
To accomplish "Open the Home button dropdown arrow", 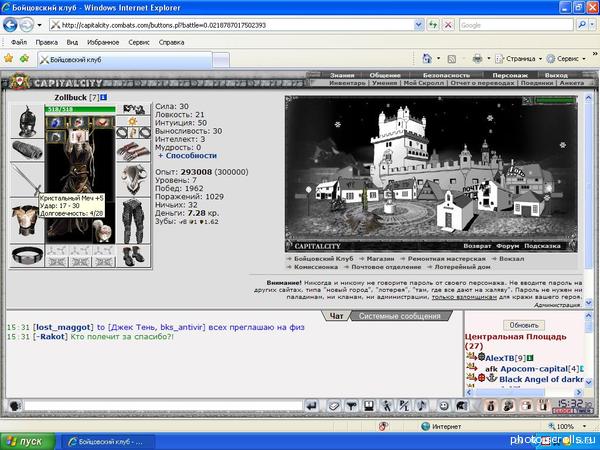I will 438,59.
